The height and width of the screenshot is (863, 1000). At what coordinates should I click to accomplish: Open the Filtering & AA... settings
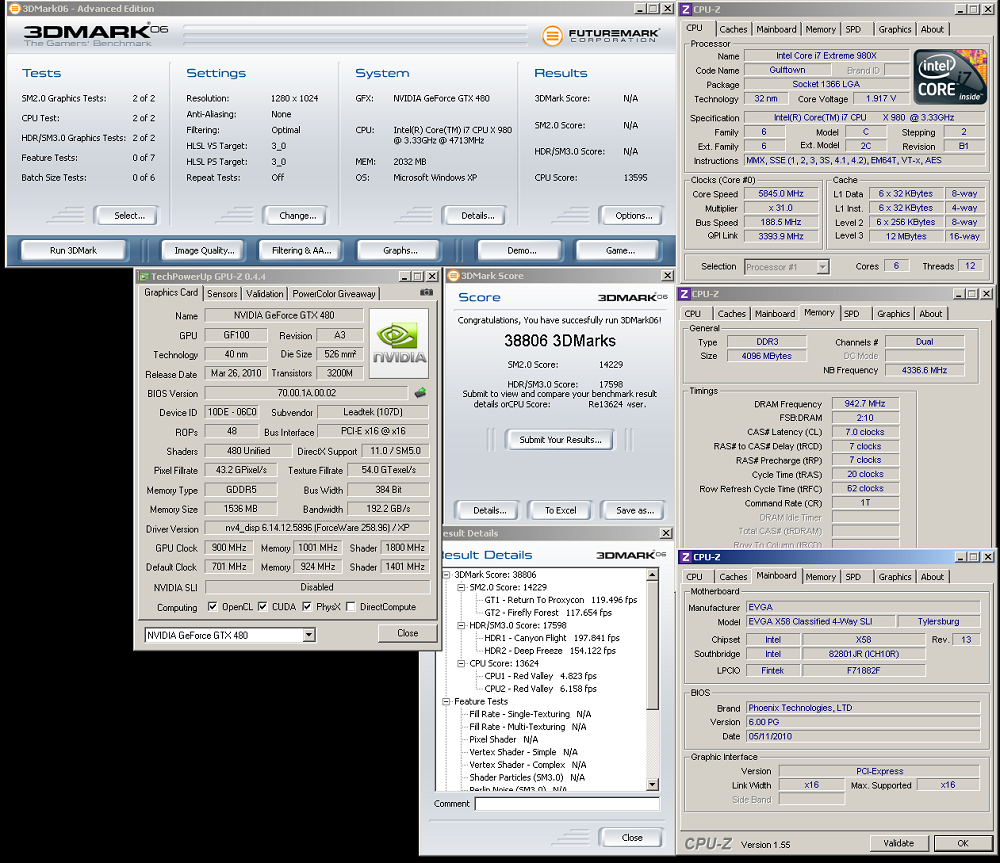click(301, 251)
